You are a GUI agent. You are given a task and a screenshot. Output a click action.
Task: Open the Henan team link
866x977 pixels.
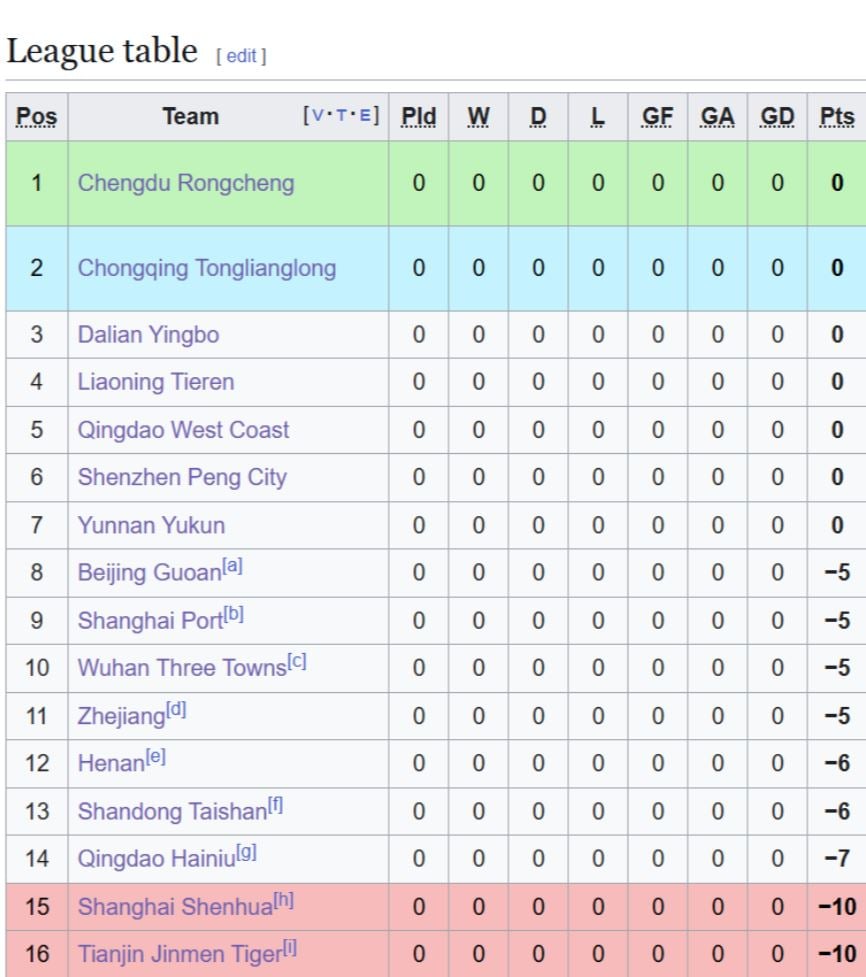(111, 763)
